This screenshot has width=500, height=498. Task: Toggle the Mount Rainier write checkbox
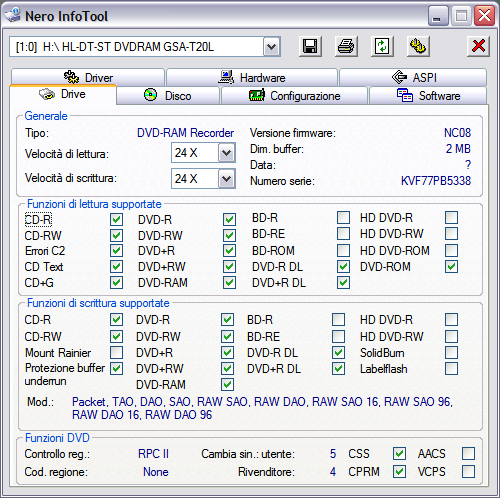tap(116, 352)
